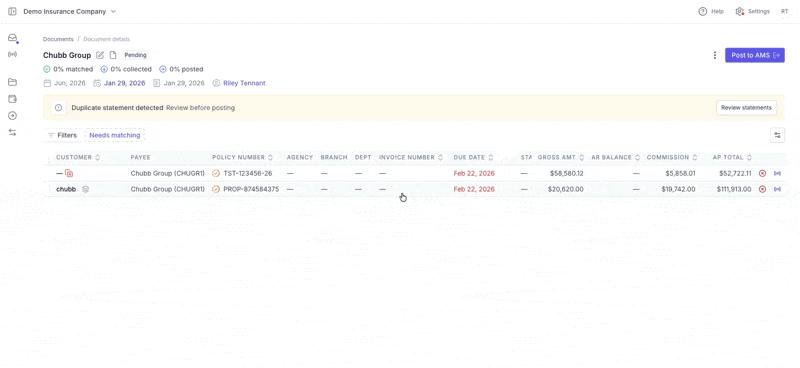800x368 pixels.
Task: Click the user icon beside Riley Tennant
Action: (x=216, y=83)
